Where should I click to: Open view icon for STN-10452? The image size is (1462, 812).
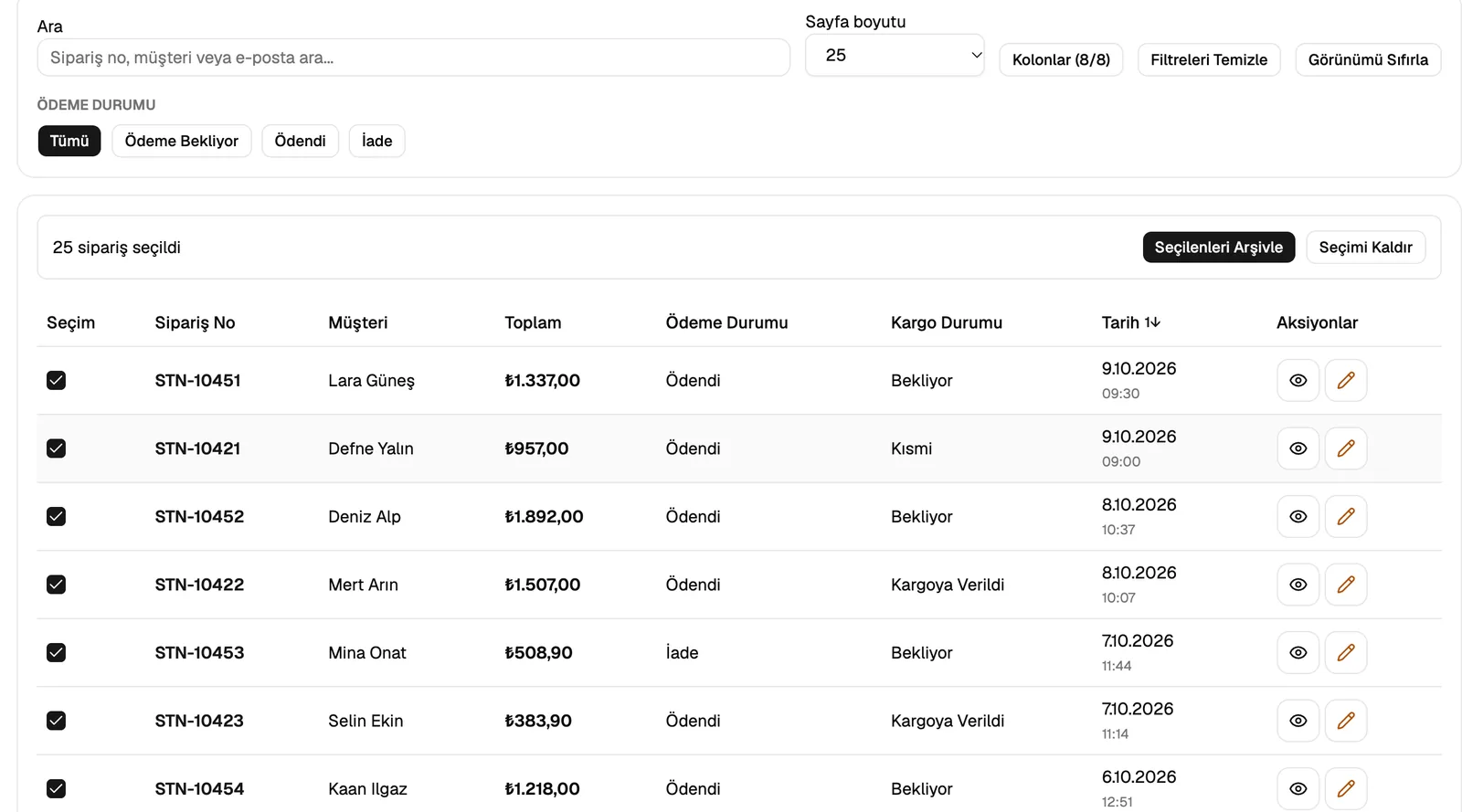(1298, 516)
